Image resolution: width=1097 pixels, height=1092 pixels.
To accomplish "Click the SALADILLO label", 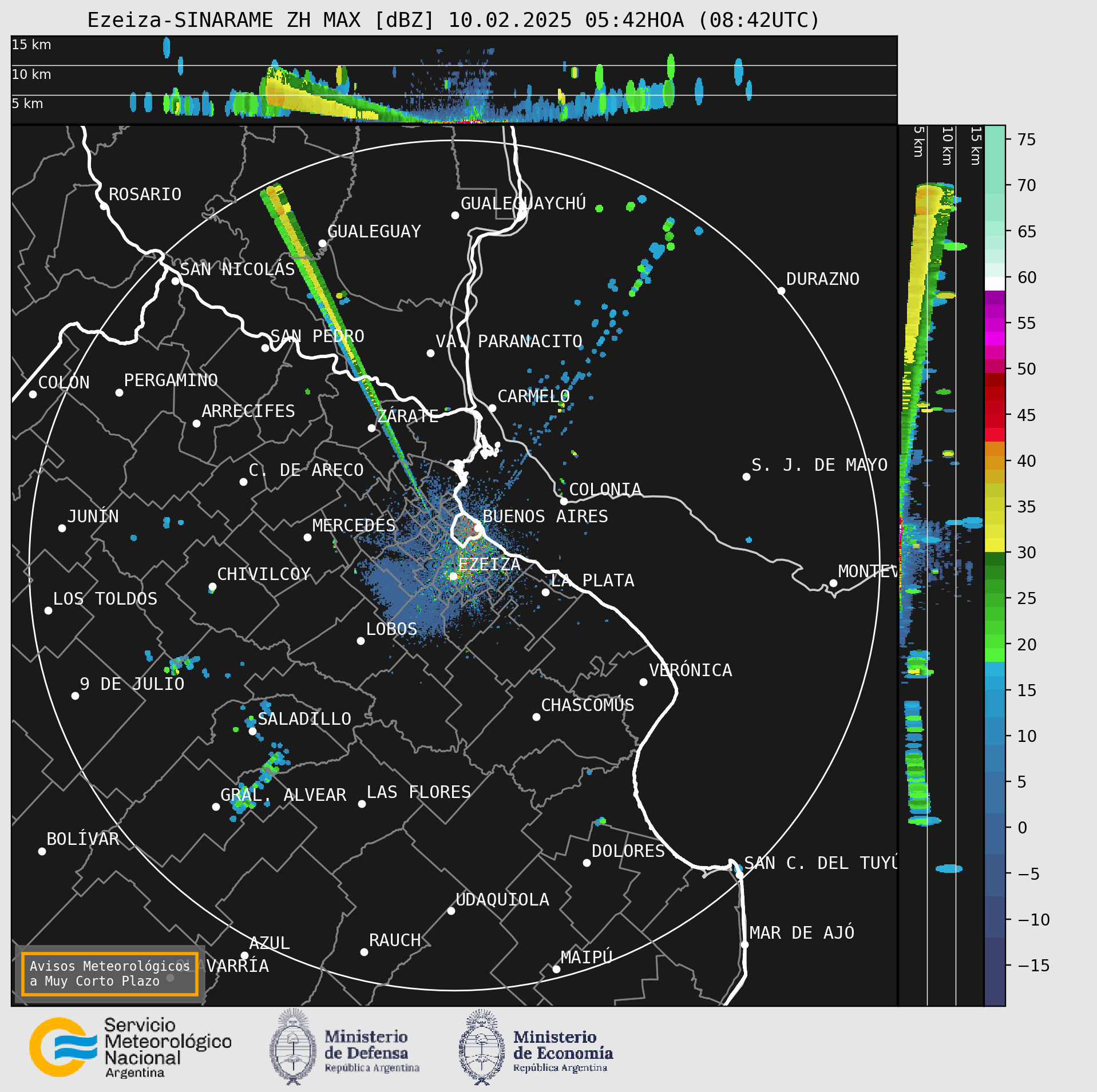I will tap(304, 719).
